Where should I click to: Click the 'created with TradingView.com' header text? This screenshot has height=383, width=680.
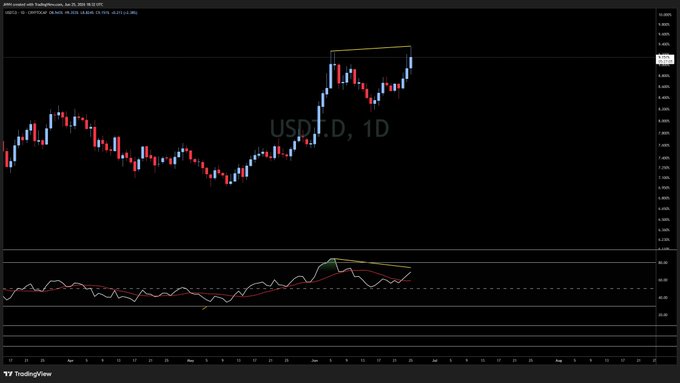(x=53, y=4)
